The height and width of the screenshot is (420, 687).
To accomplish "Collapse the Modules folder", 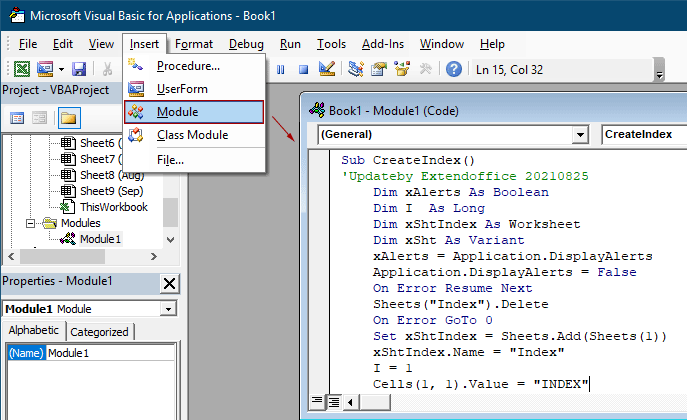I will coord(30,223).
